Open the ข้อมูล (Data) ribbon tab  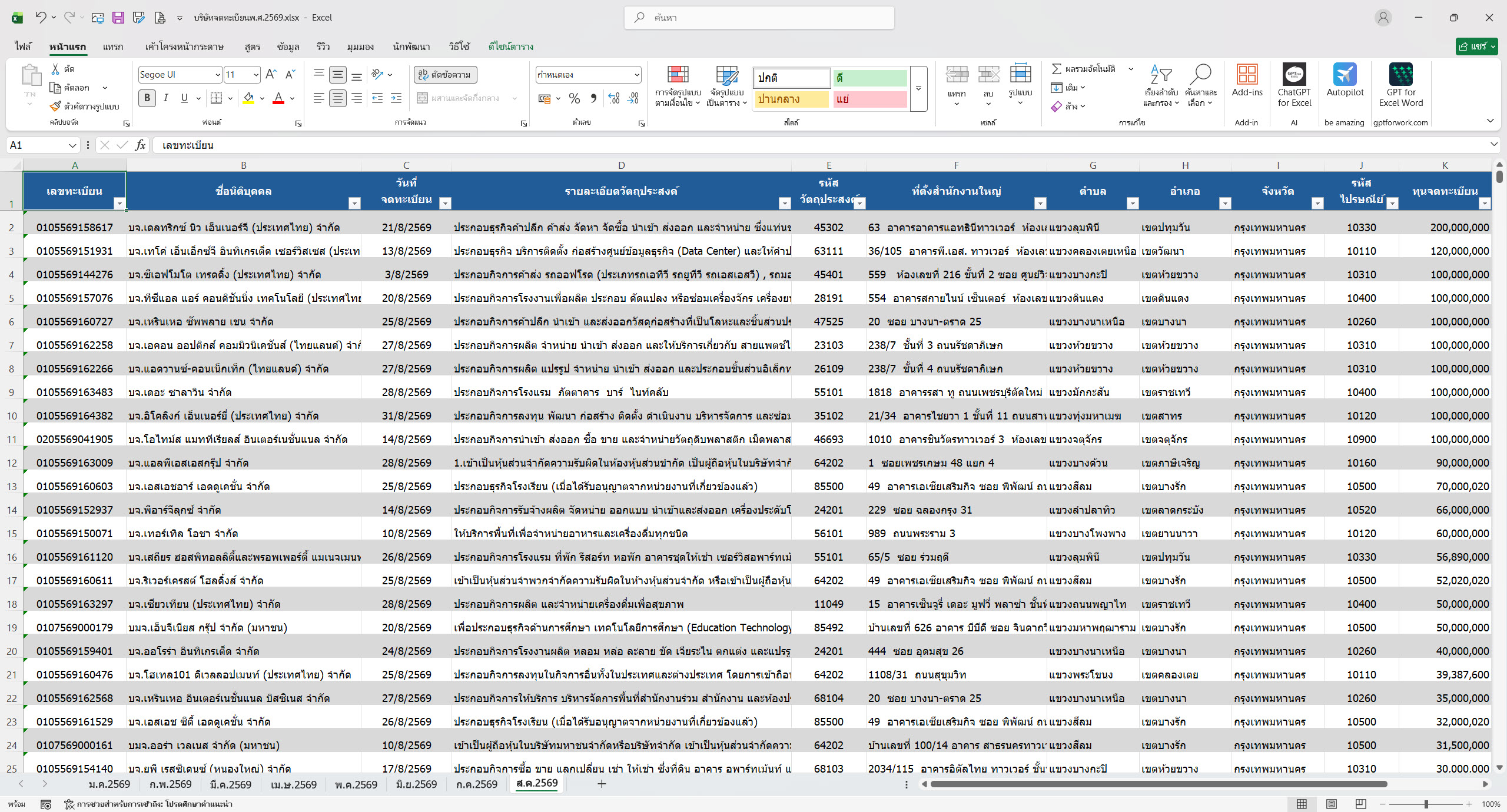tap(288, 46)
